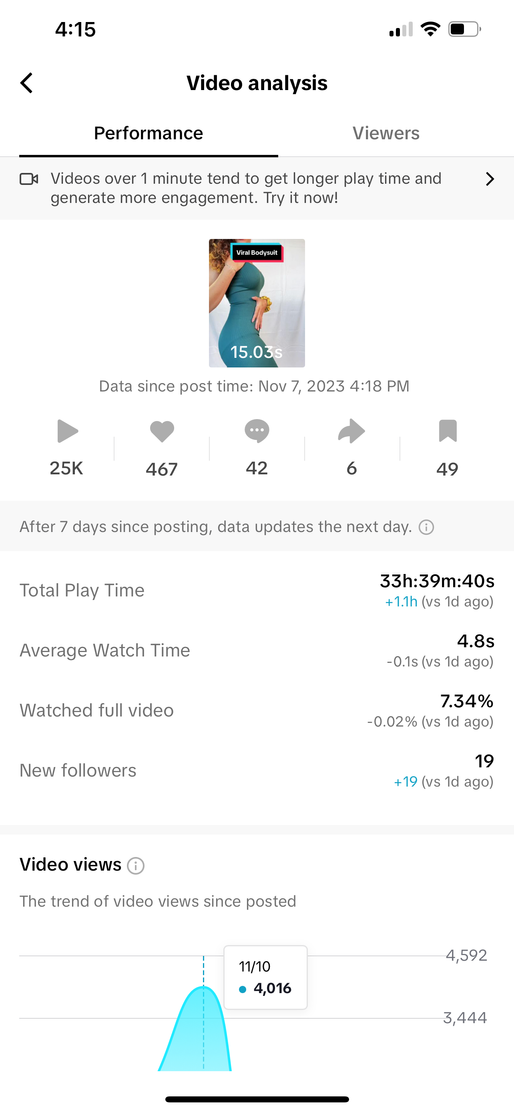Click the heart likes icon

162,431
